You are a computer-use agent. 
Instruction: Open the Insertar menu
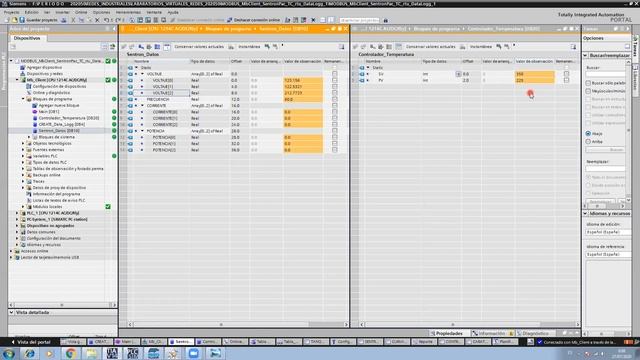click(x=62, y=12)
